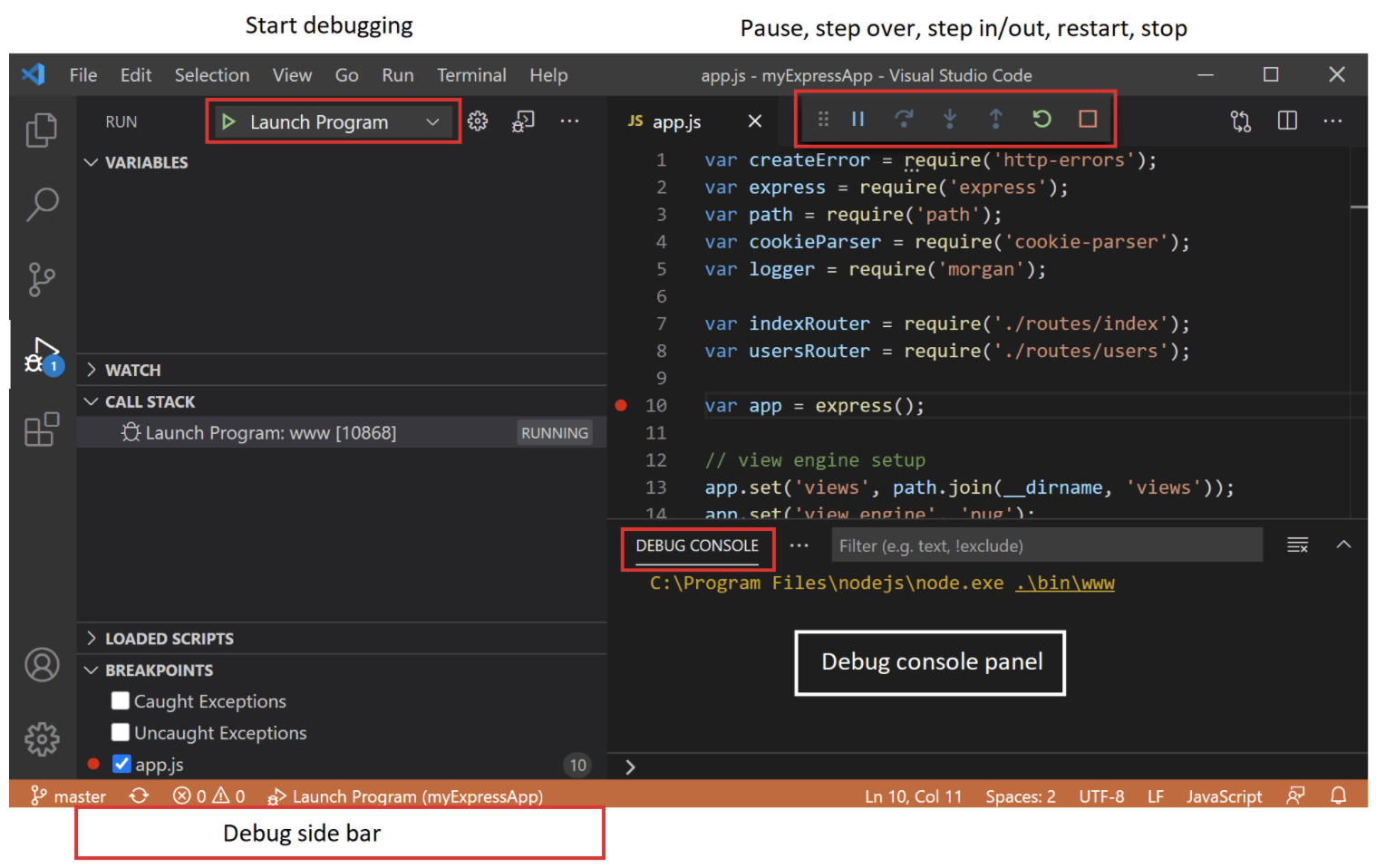
Task: Change the UTF-8 encoding
Action: 1101,796
